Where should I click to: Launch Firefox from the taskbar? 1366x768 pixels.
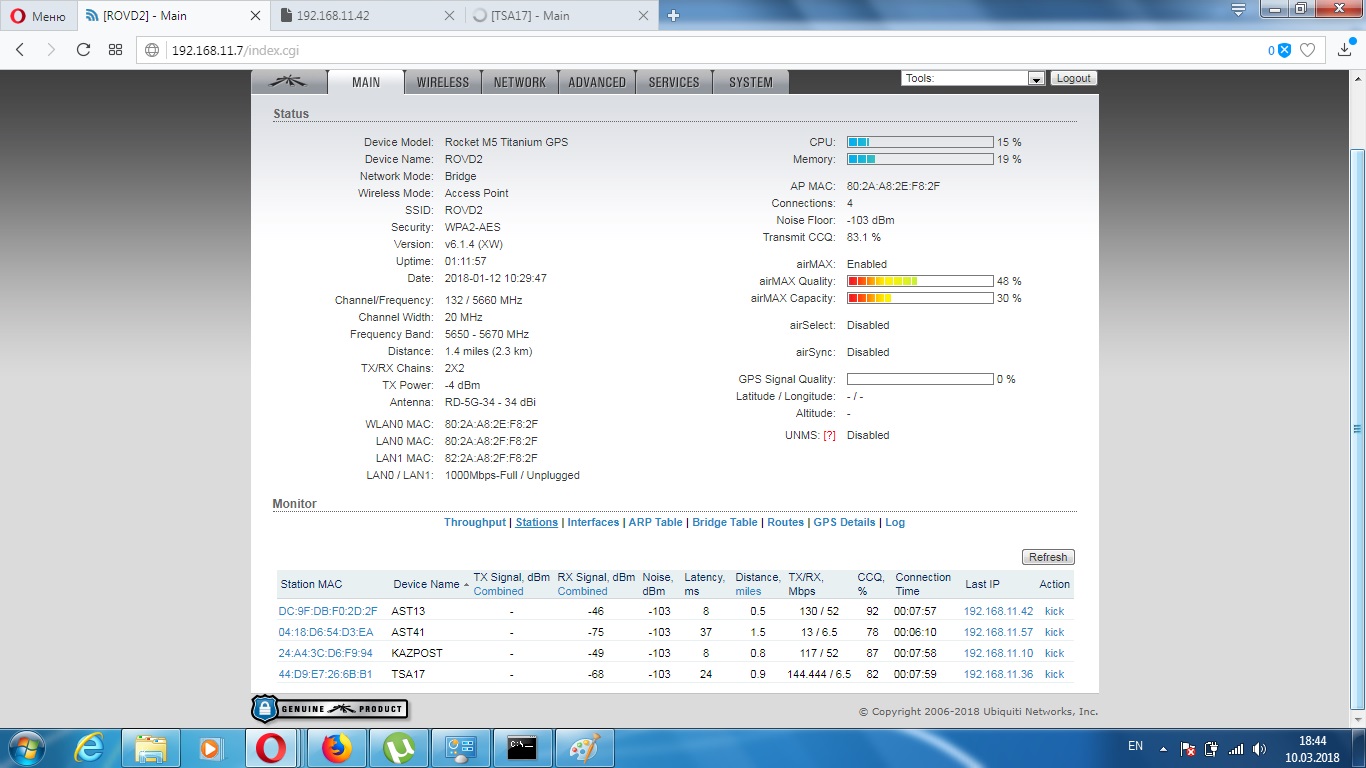(337, 747)
